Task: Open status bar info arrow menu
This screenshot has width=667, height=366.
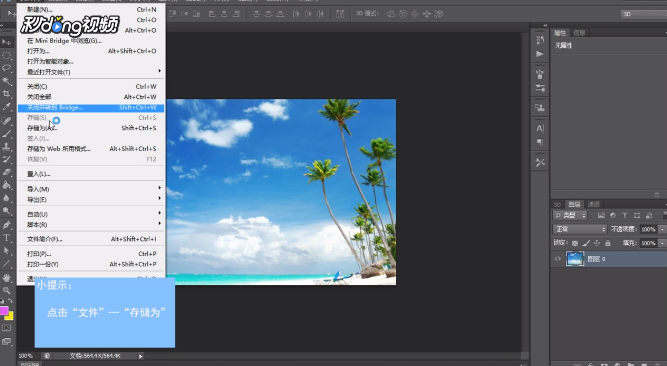Action: 140,356
